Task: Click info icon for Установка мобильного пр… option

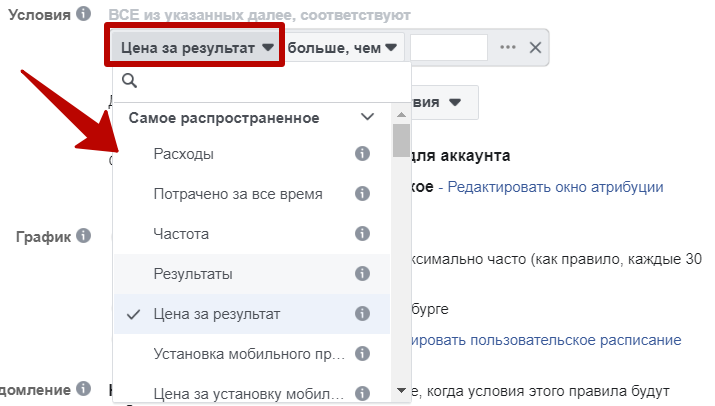Action: coord(363,354)
